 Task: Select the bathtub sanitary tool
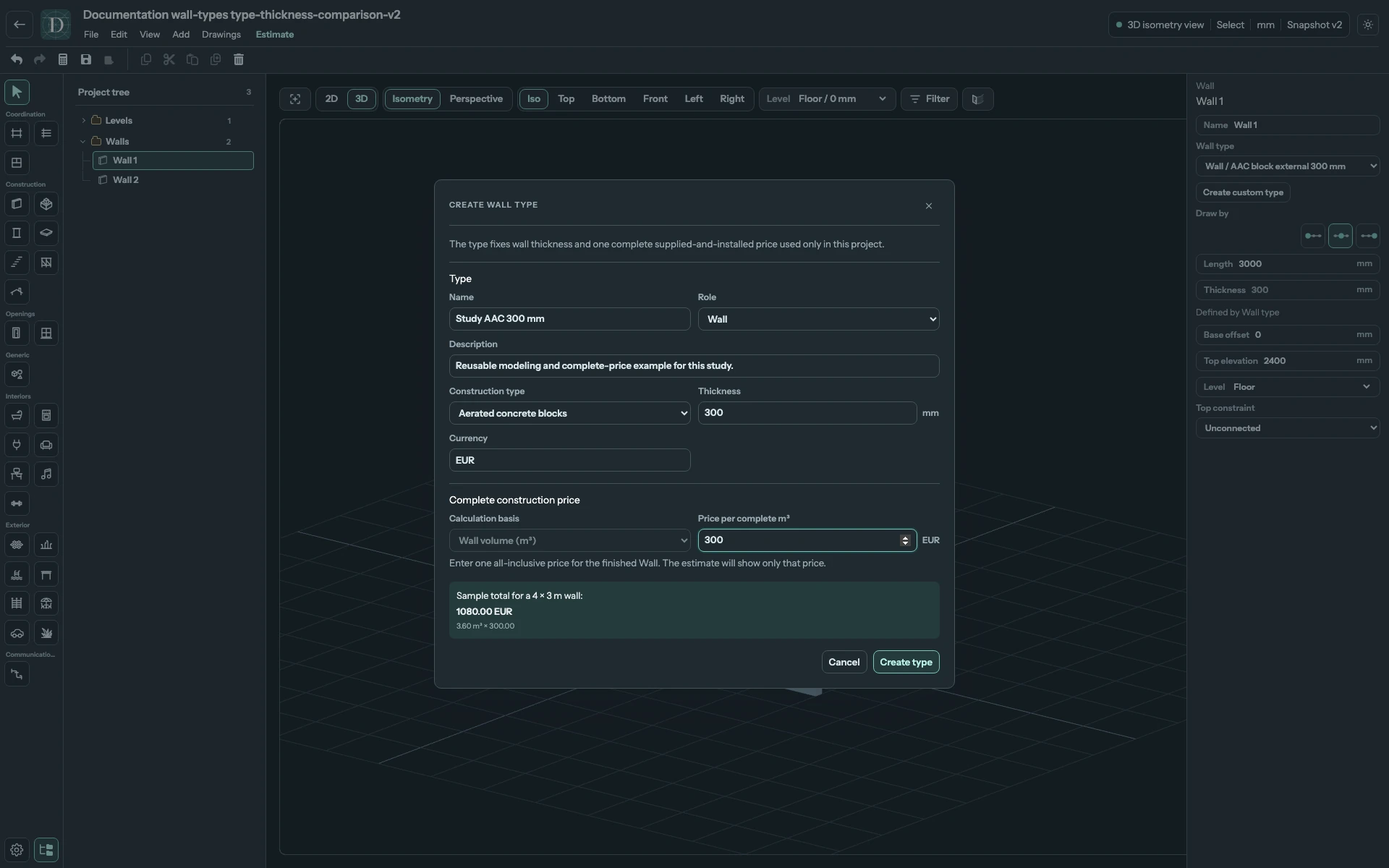17,415
